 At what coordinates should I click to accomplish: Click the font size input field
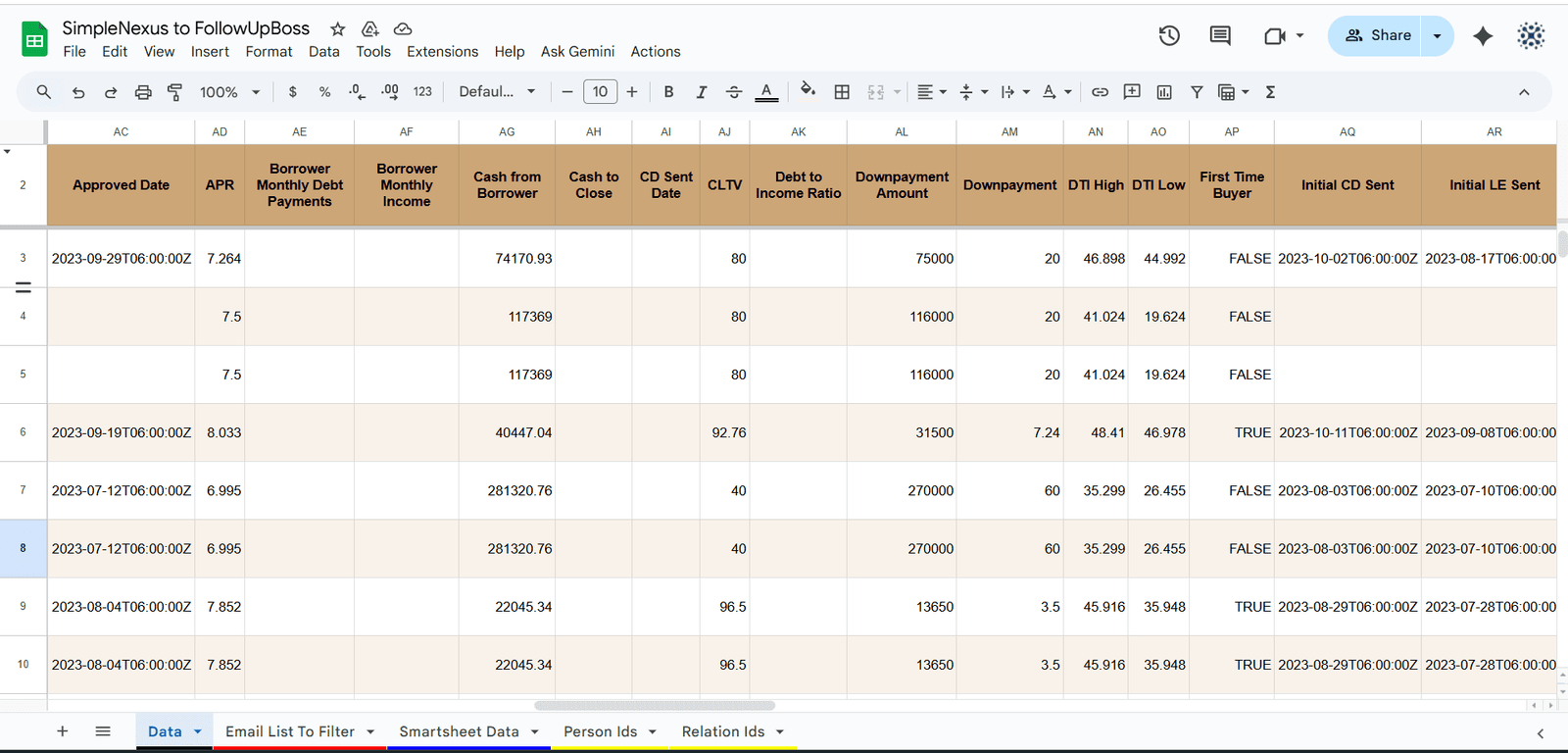point(600,92)
